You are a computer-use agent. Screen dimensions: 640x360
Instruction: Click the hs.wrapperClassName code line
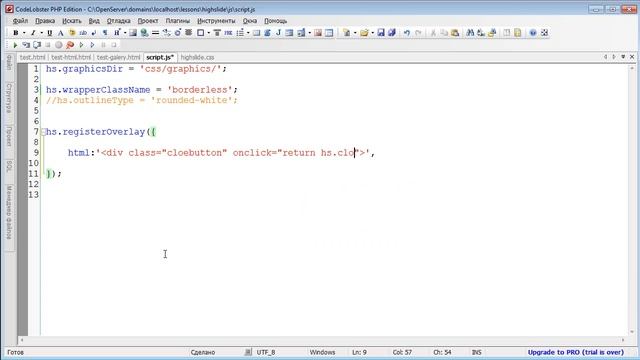[x=142, y=90]
